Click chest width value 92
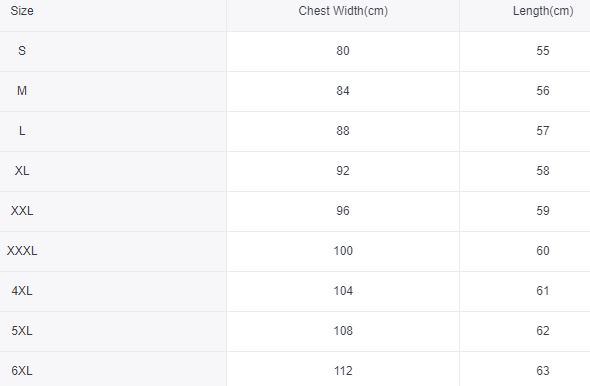Screen dimensions: 590x386 (343, 171)
